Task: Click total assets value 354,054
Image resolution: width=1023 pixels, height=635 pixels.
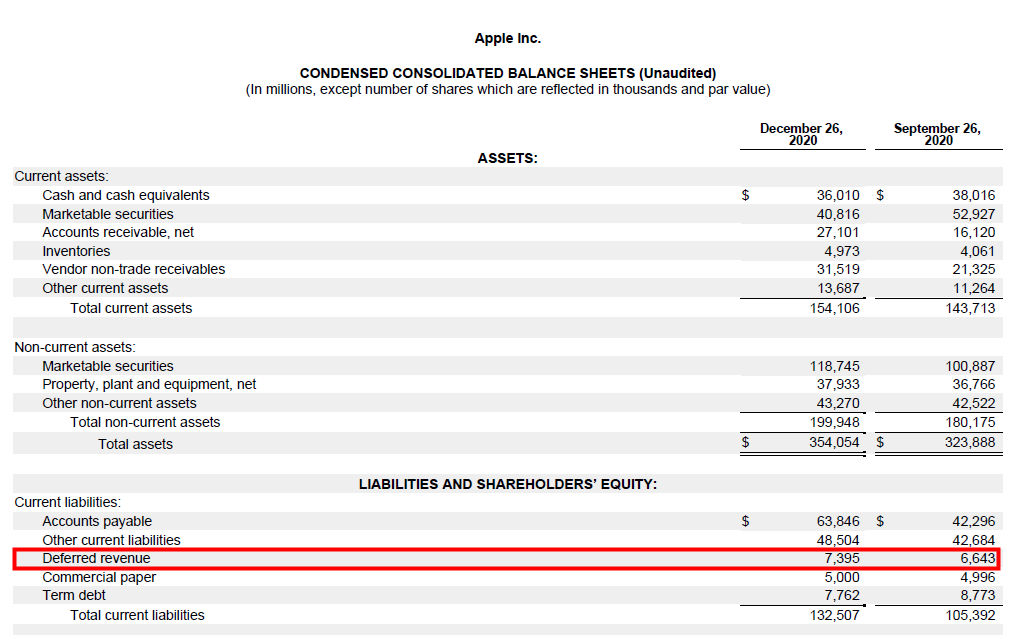Action: (x=834, y=442)
